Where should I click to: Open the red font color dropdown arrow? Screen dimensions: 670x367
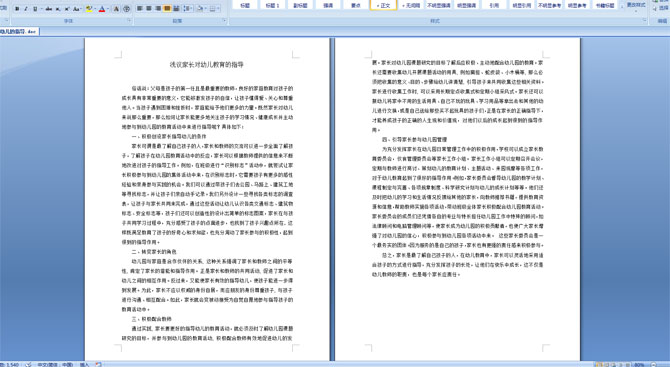[108, 9]
